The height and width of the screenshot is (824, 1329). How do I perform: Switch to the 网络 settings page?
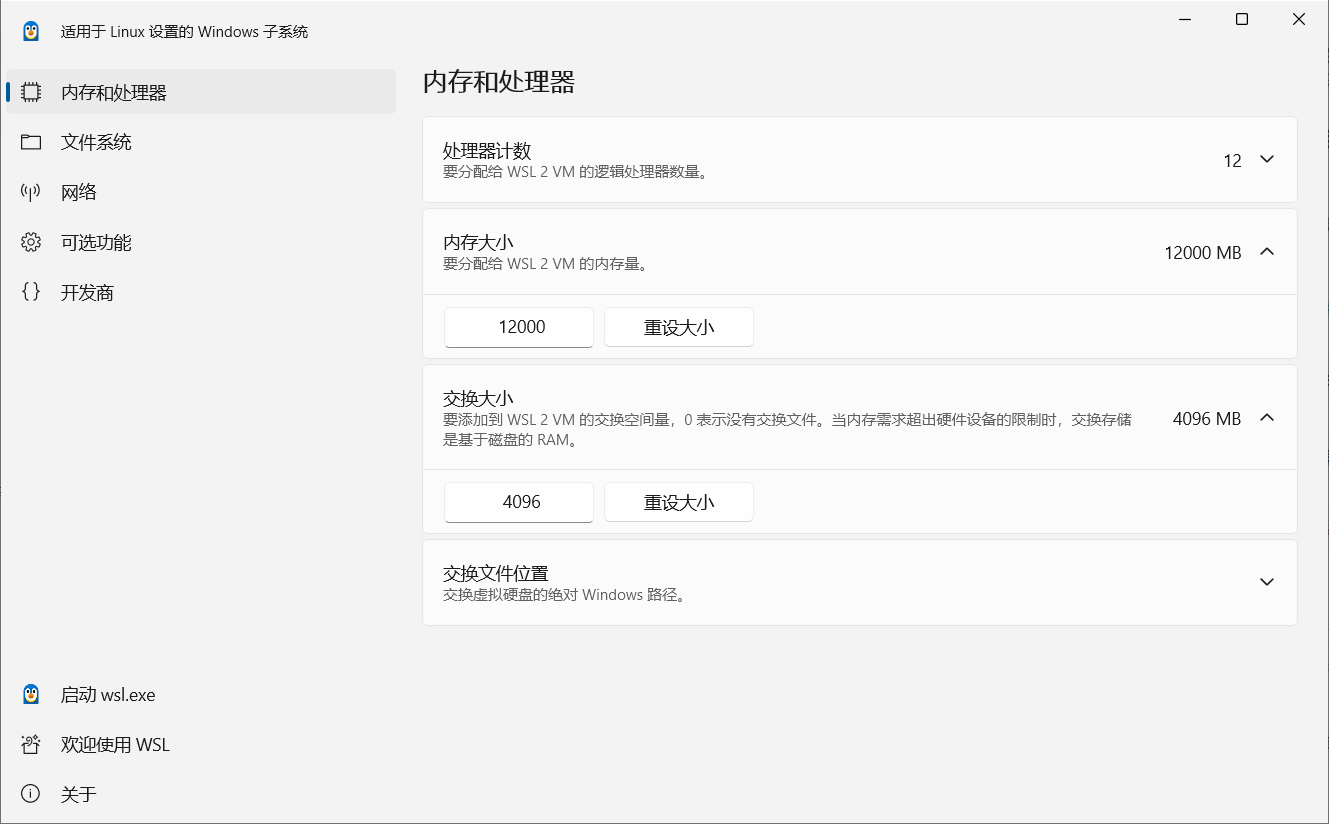point(79,192)
